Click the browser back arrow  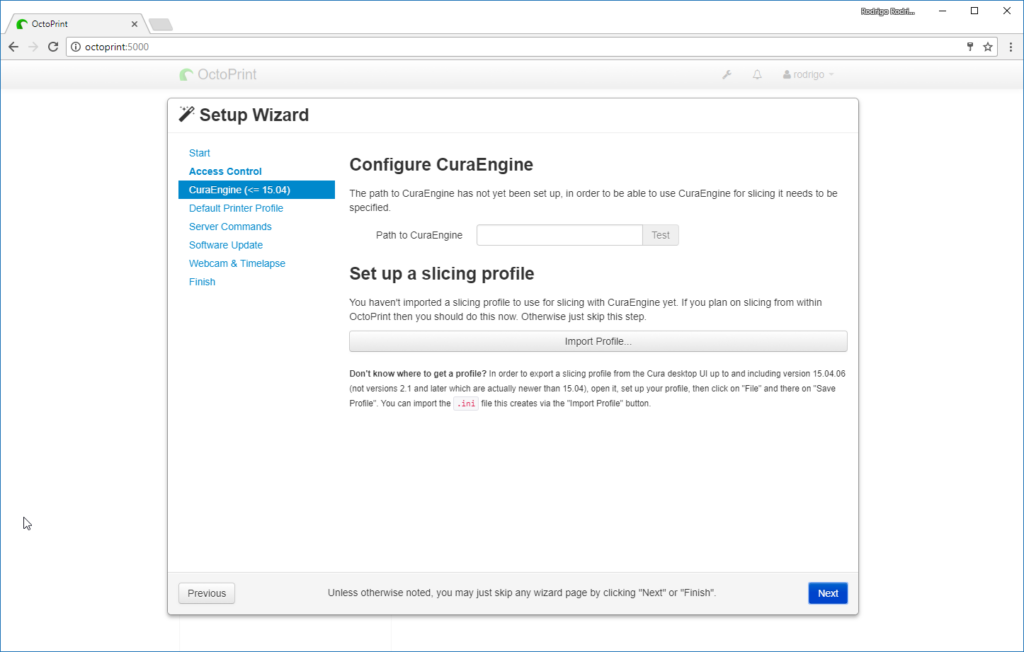pyautogui.click(x=13, y=47)
